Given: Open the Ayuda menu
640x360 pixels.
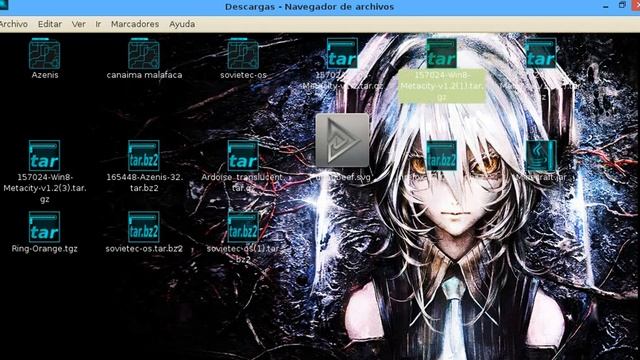Looking at the screenshot, I should (182, 24).
